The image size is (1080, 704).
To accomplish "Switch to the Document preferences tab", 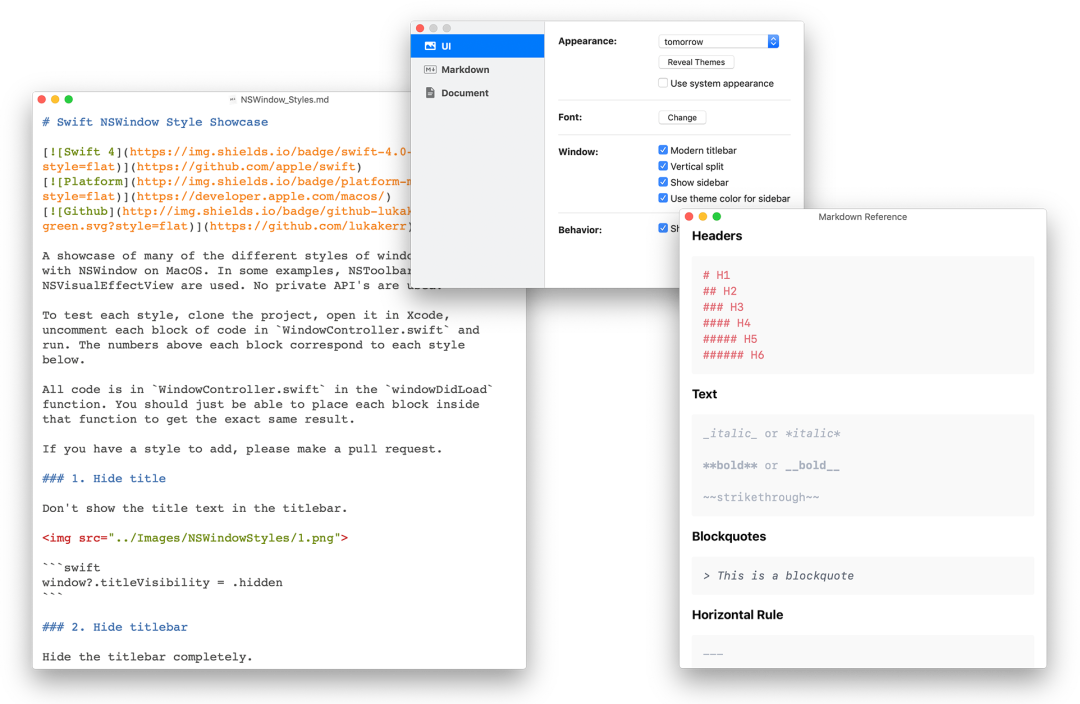I will [x=477, y=93].
